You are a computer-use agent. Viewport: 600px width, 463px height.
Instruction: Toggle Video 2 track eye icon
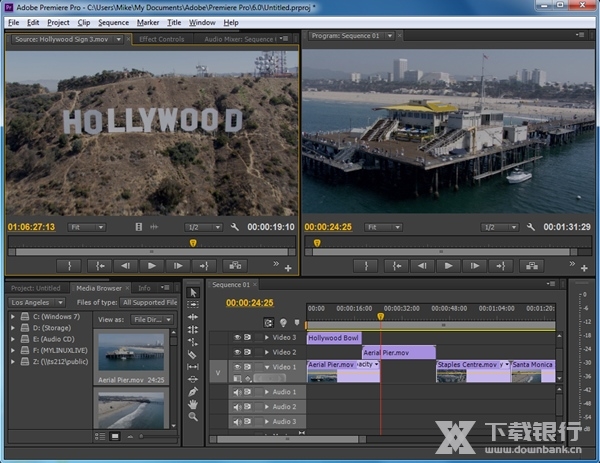tap(237, 353)
